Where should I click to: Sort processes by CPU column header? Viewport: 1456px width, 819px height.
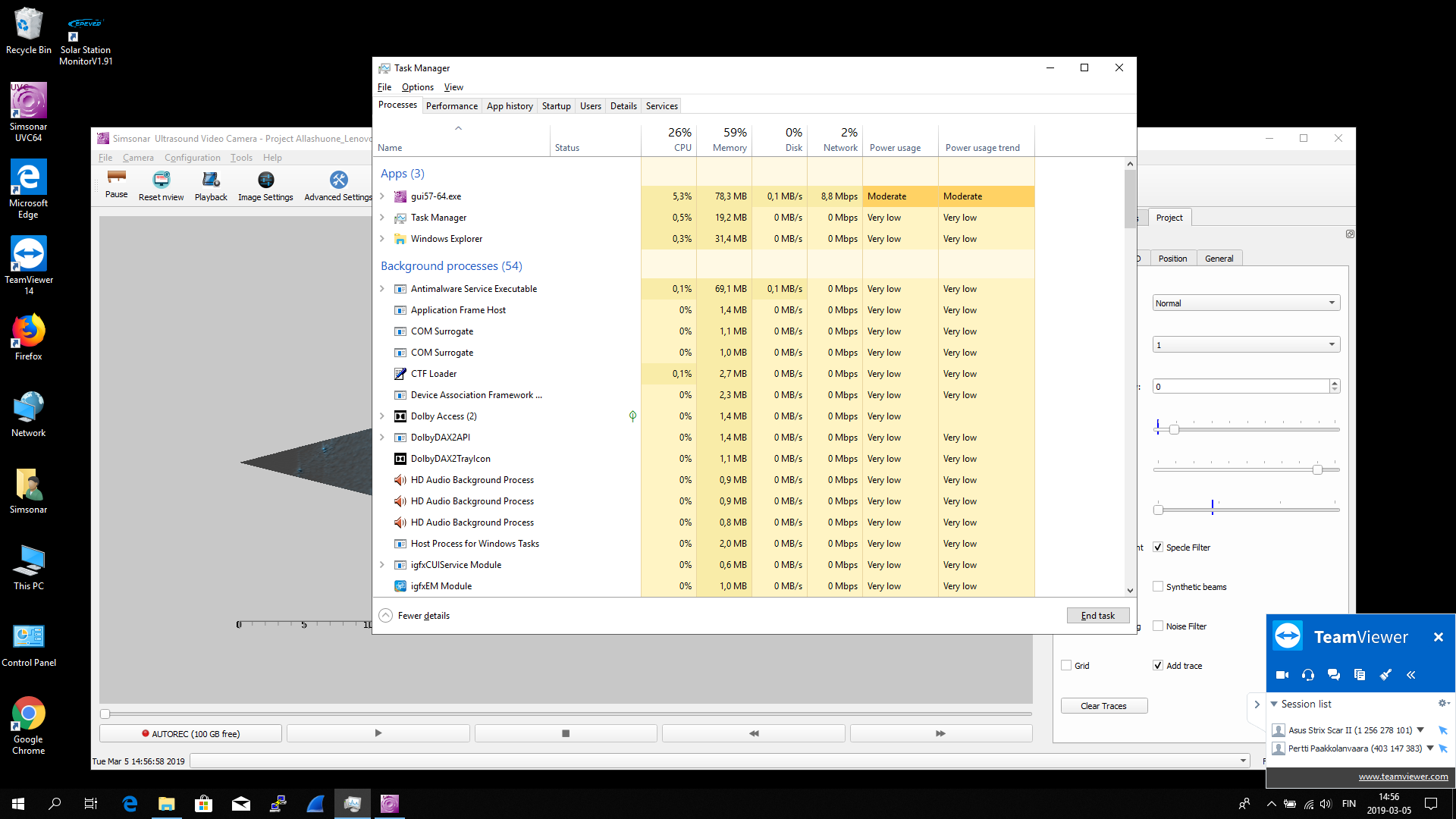(x=669, y=140)
